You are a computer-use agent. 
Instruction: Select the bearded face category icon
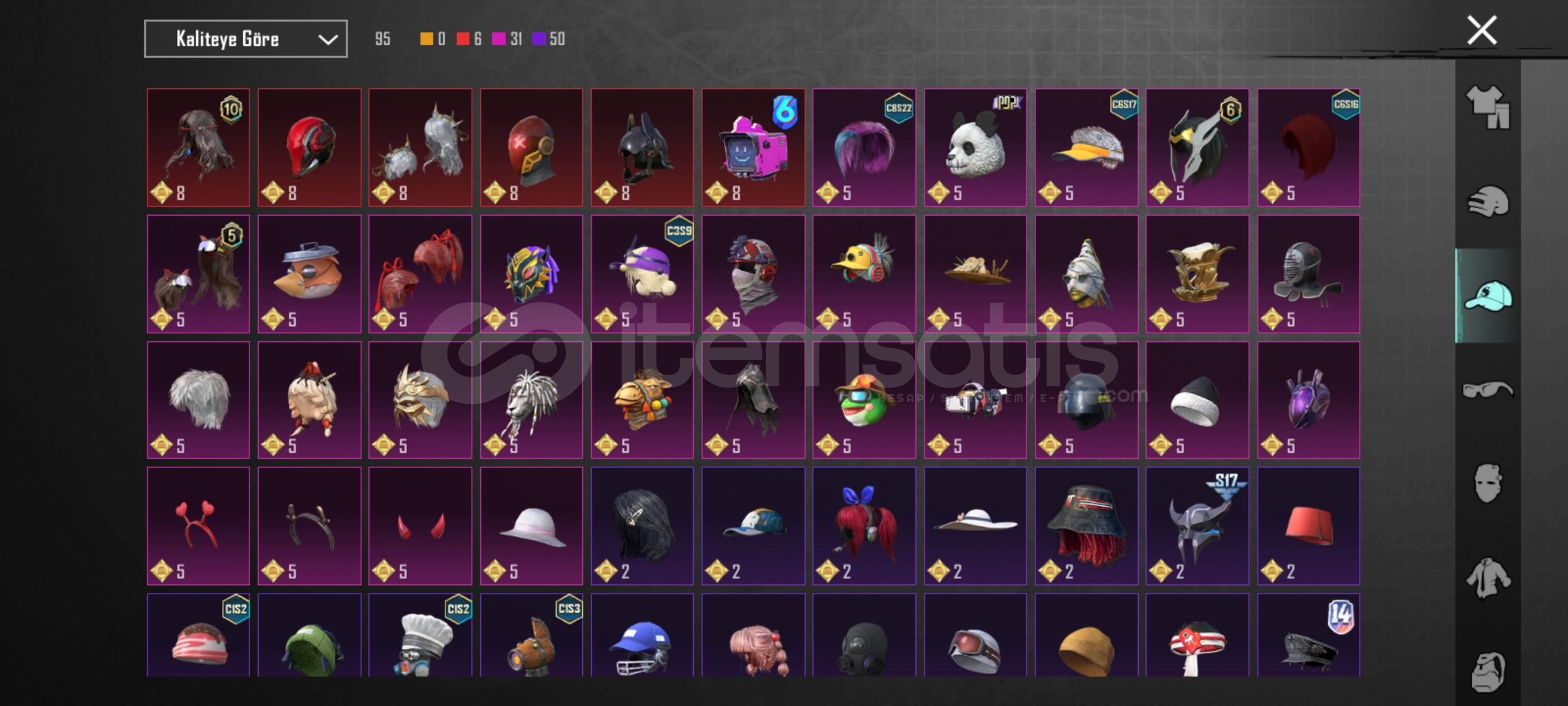(x=1488, y=671)
